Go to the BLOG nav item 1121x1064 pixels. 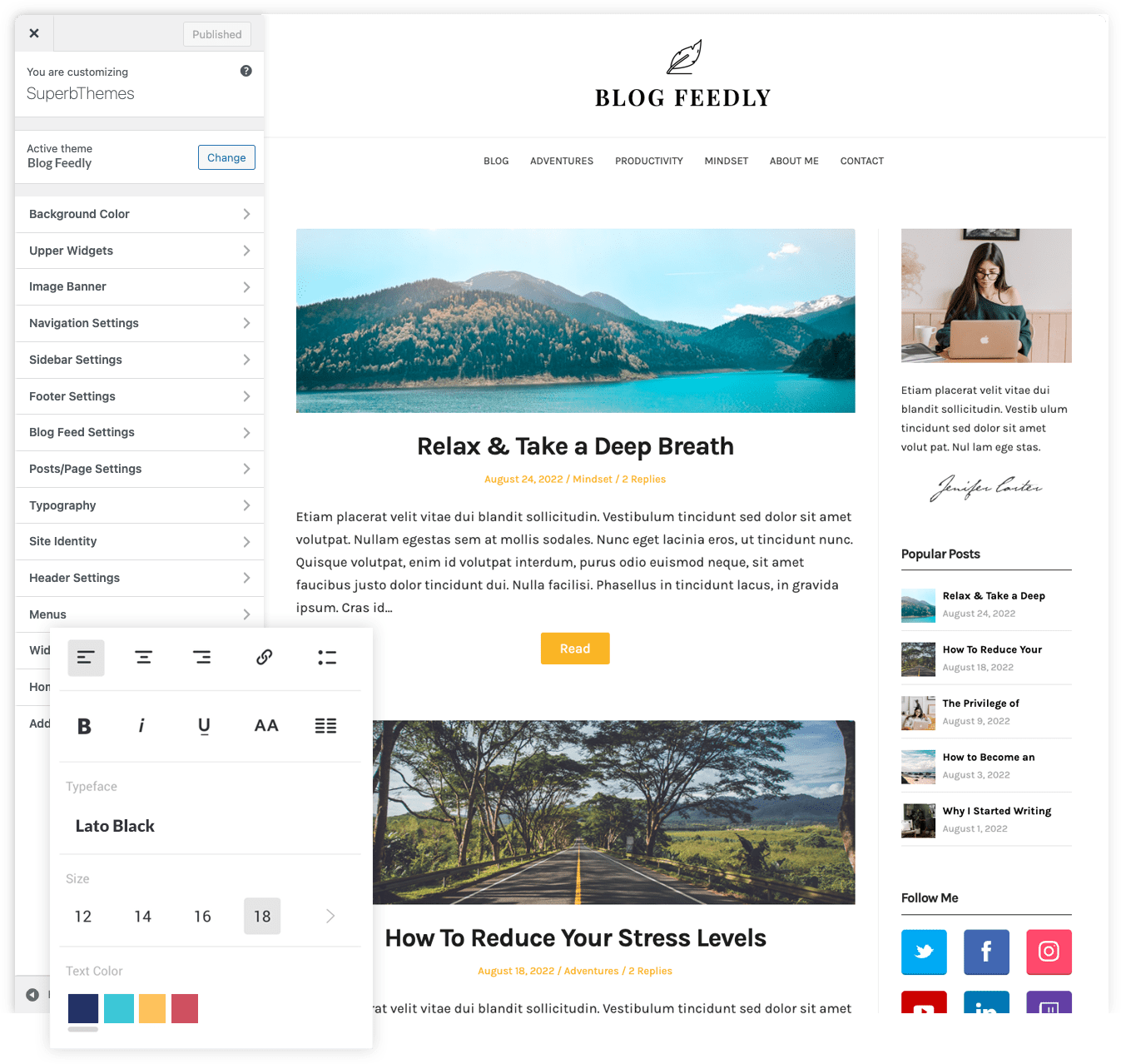(496, 161)
